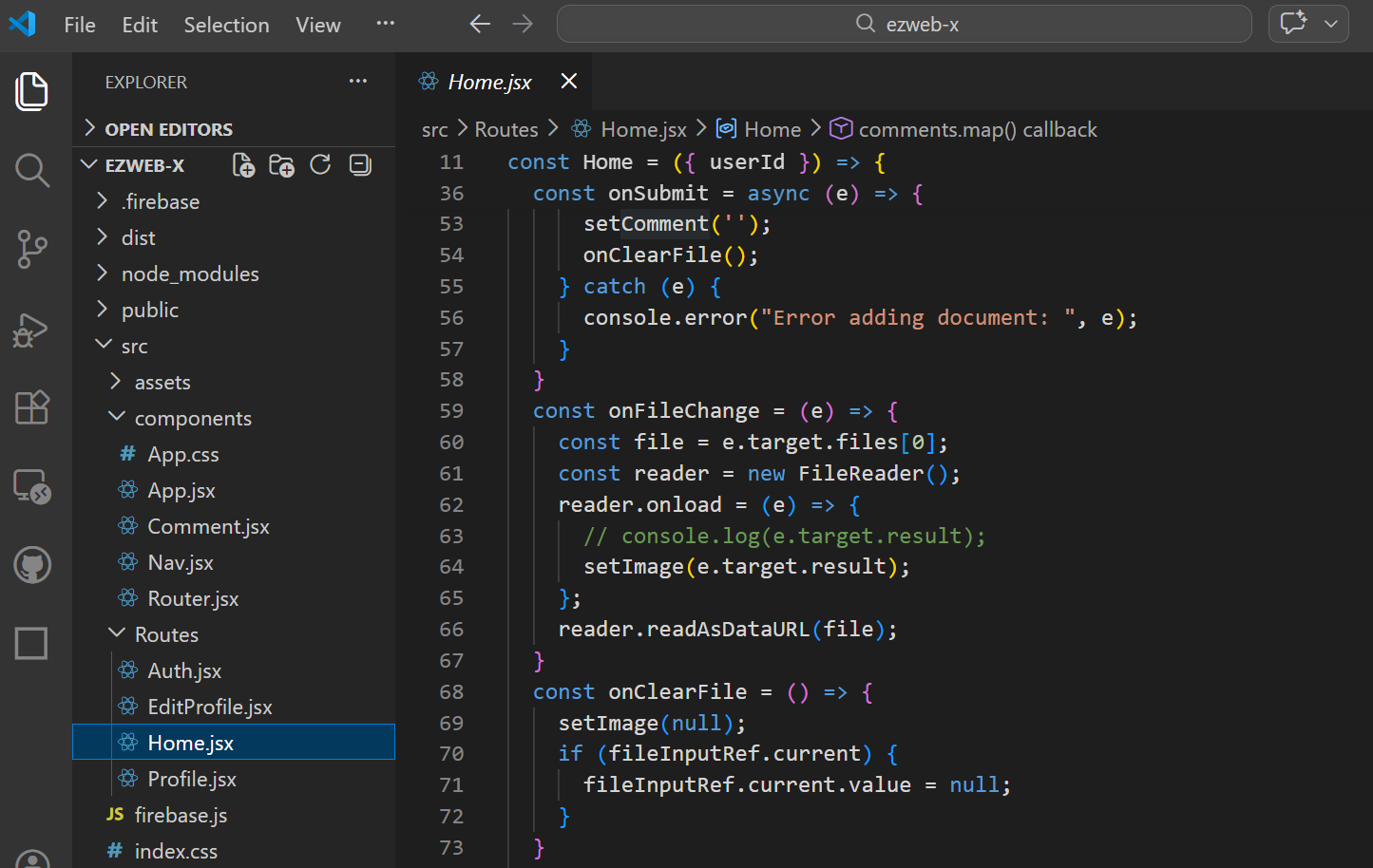Open the Extensions view
Viewport: 1373px width, 868px height.
tap(31, 406)
